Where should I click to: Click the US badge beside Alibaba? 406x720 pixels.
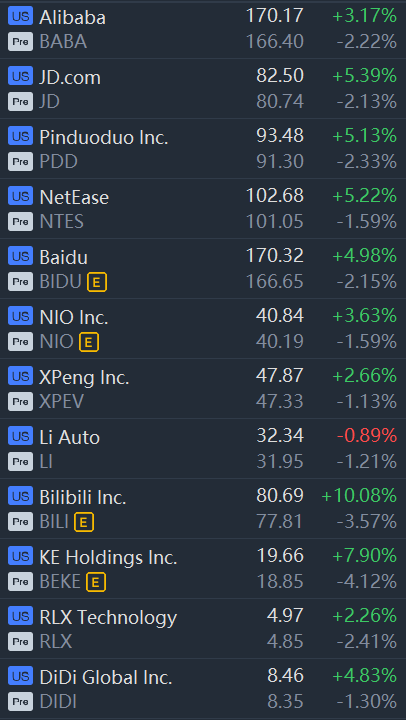[x=20, y=15]
